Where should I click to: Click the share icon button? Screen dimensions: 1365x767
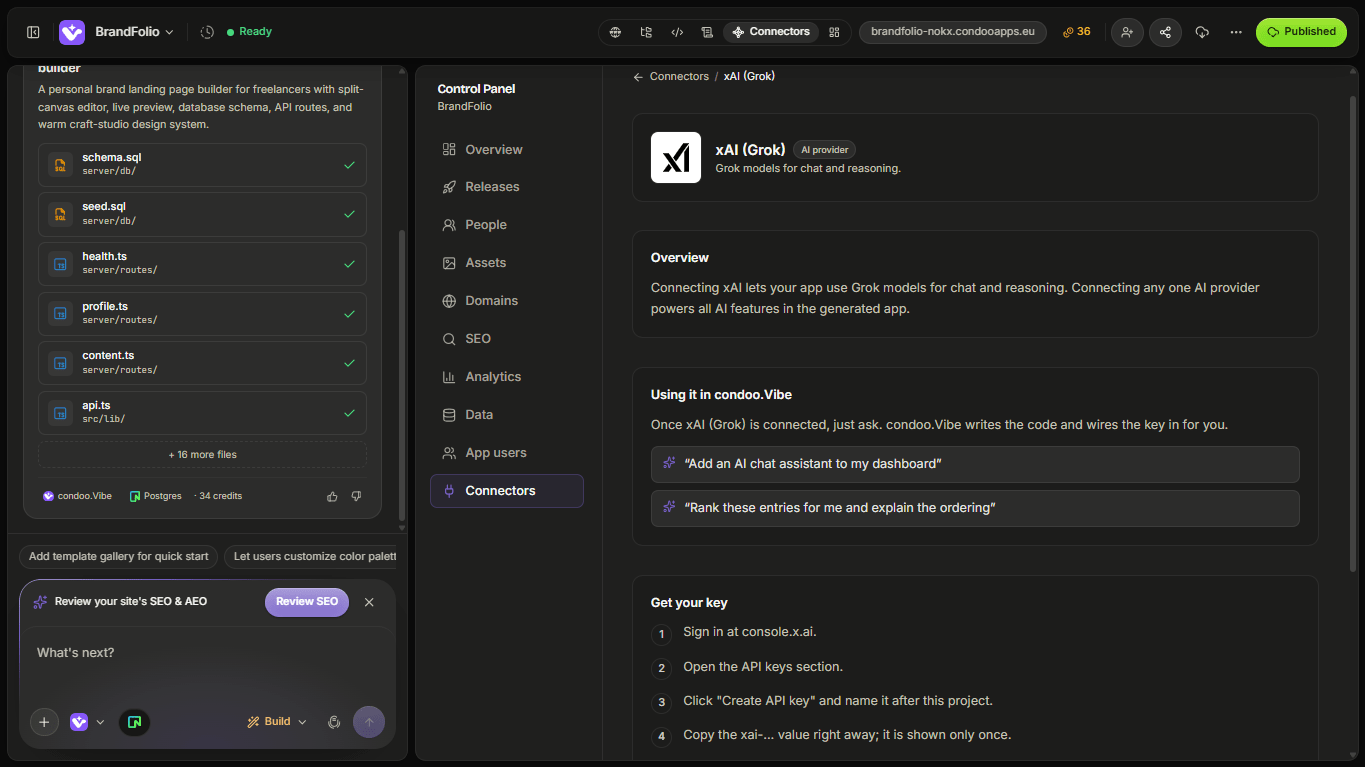coord(1165,32)
